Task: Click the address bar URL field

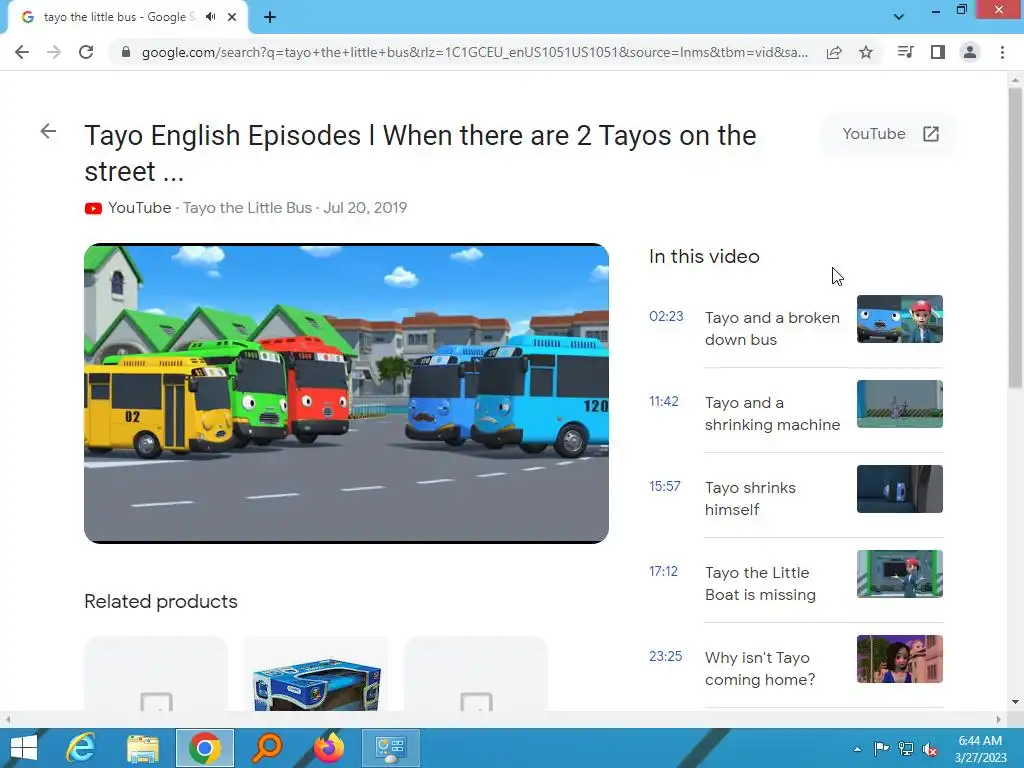Action: point(474,52)
